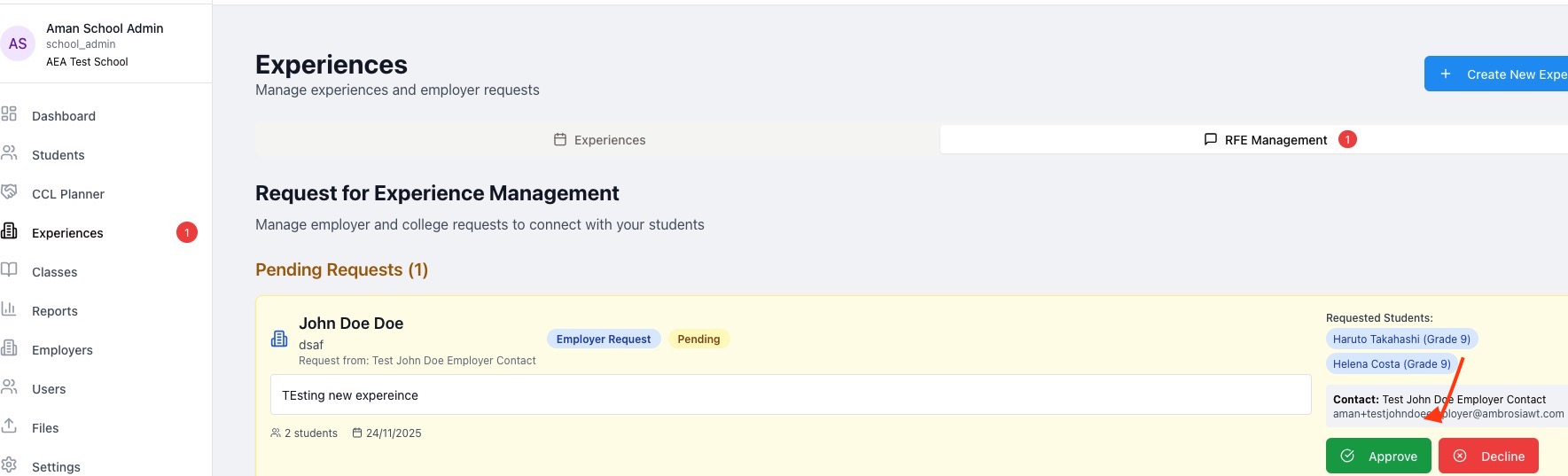Image resolution: width=1568 pixels, height=476 pixels.
Task: Select the RFE Management tab
Action: pos(1275,140)
